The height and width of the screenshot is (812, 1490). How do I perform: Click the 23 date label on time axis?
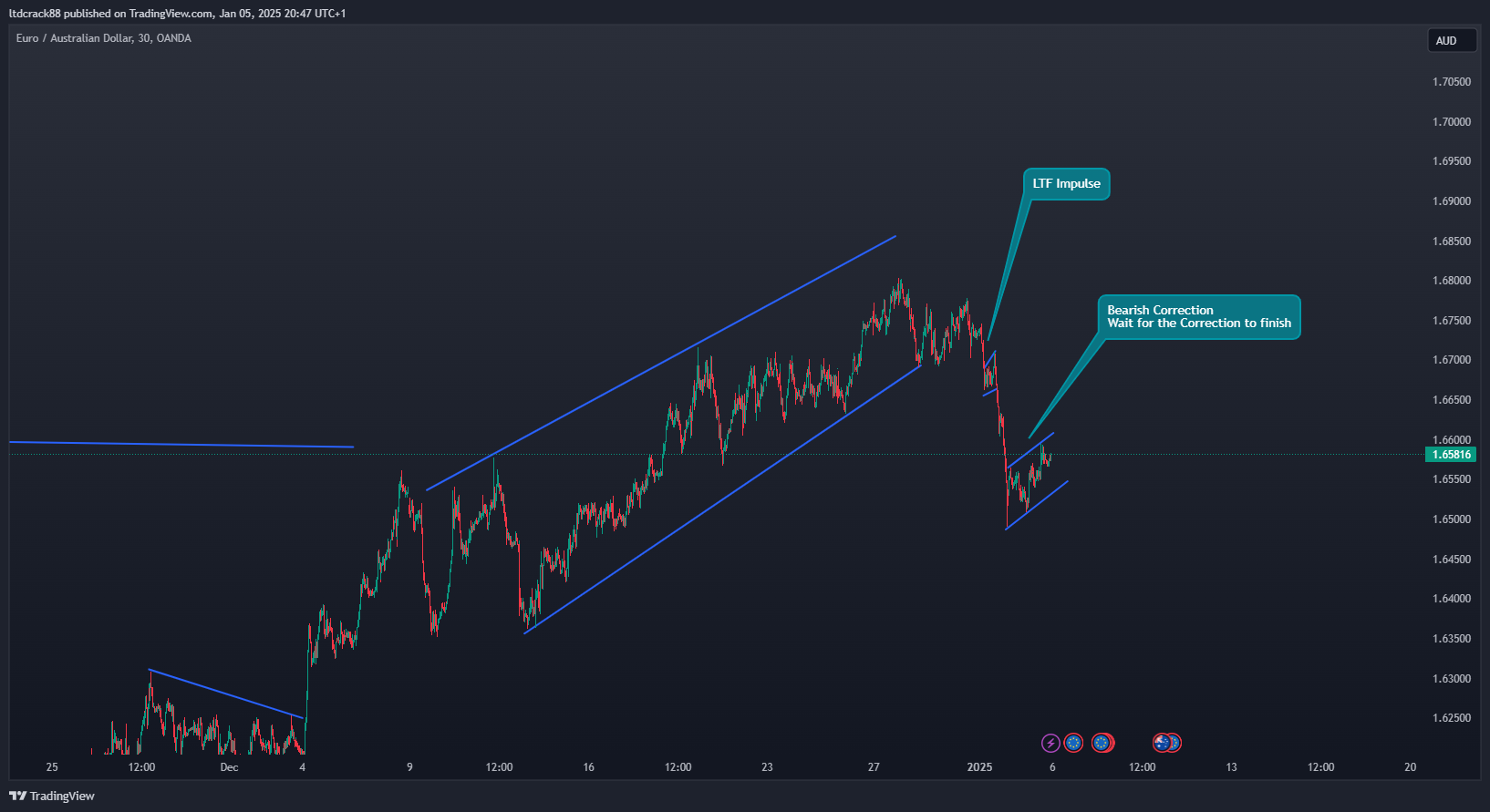coord(767,767)
